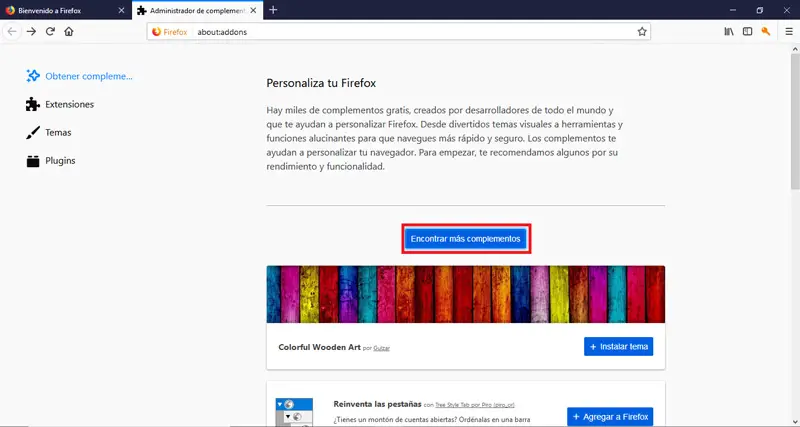Click the Personaliza tu Firefox heading
Image resolution: width=800 pixels, height=427 pixels.
pyautogui.click(x=321, y=83)
